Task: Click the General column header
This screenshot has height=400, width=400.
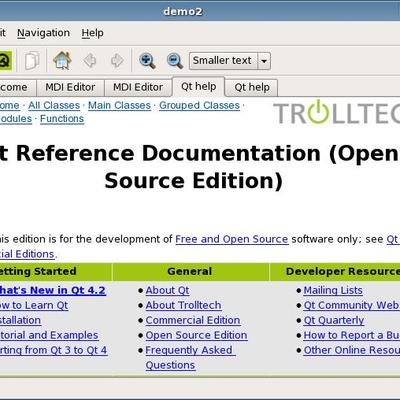Action: [x=190, y=272]
